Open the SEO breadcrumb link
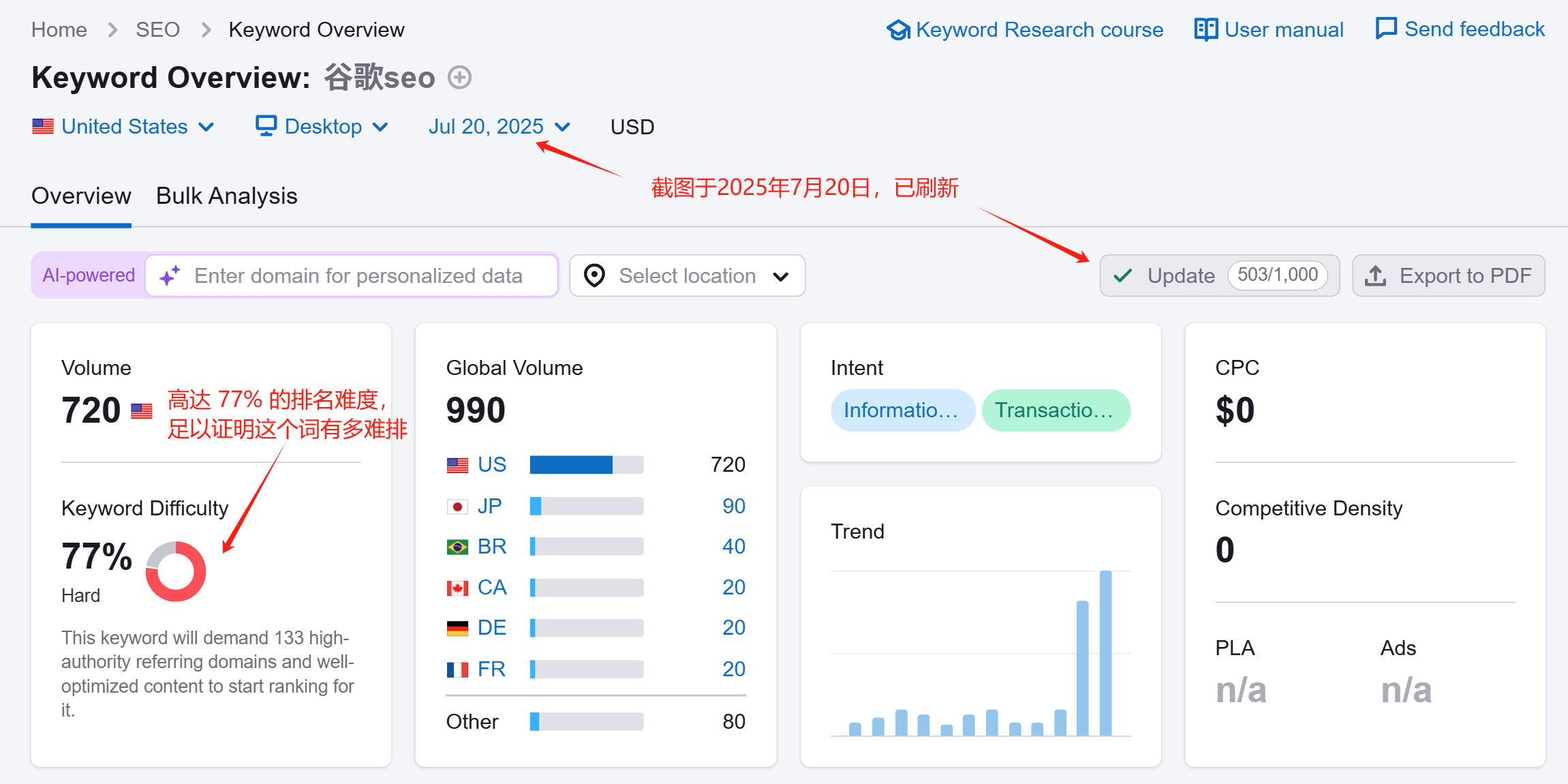 [157, 30]
